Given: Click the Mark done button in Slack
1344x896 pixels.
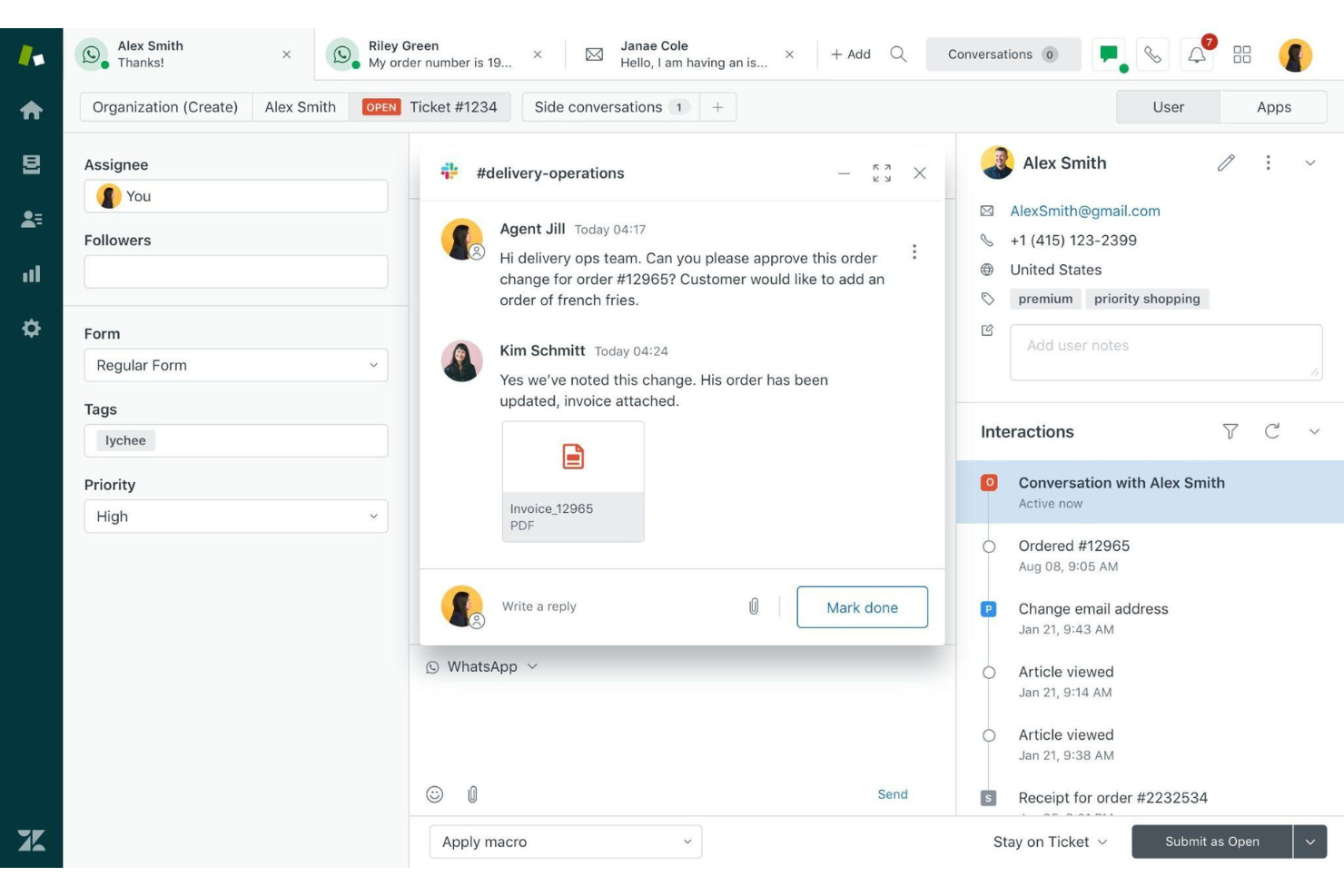Looking at the screenshot, I should [861, 606].
